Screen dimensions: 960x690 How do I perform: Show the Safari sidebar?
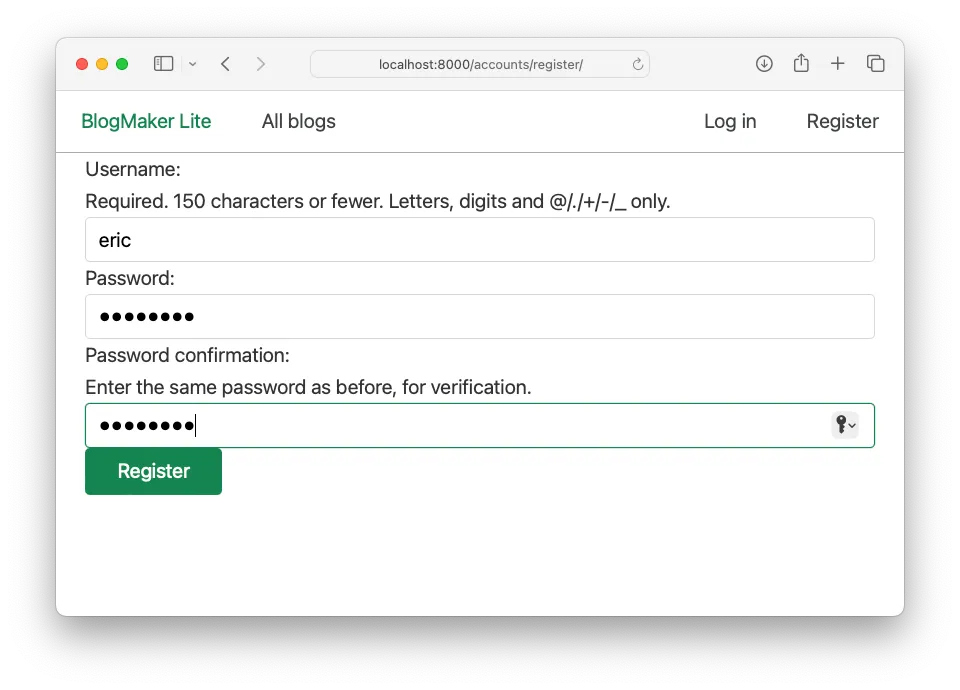(x=163, y=64)
